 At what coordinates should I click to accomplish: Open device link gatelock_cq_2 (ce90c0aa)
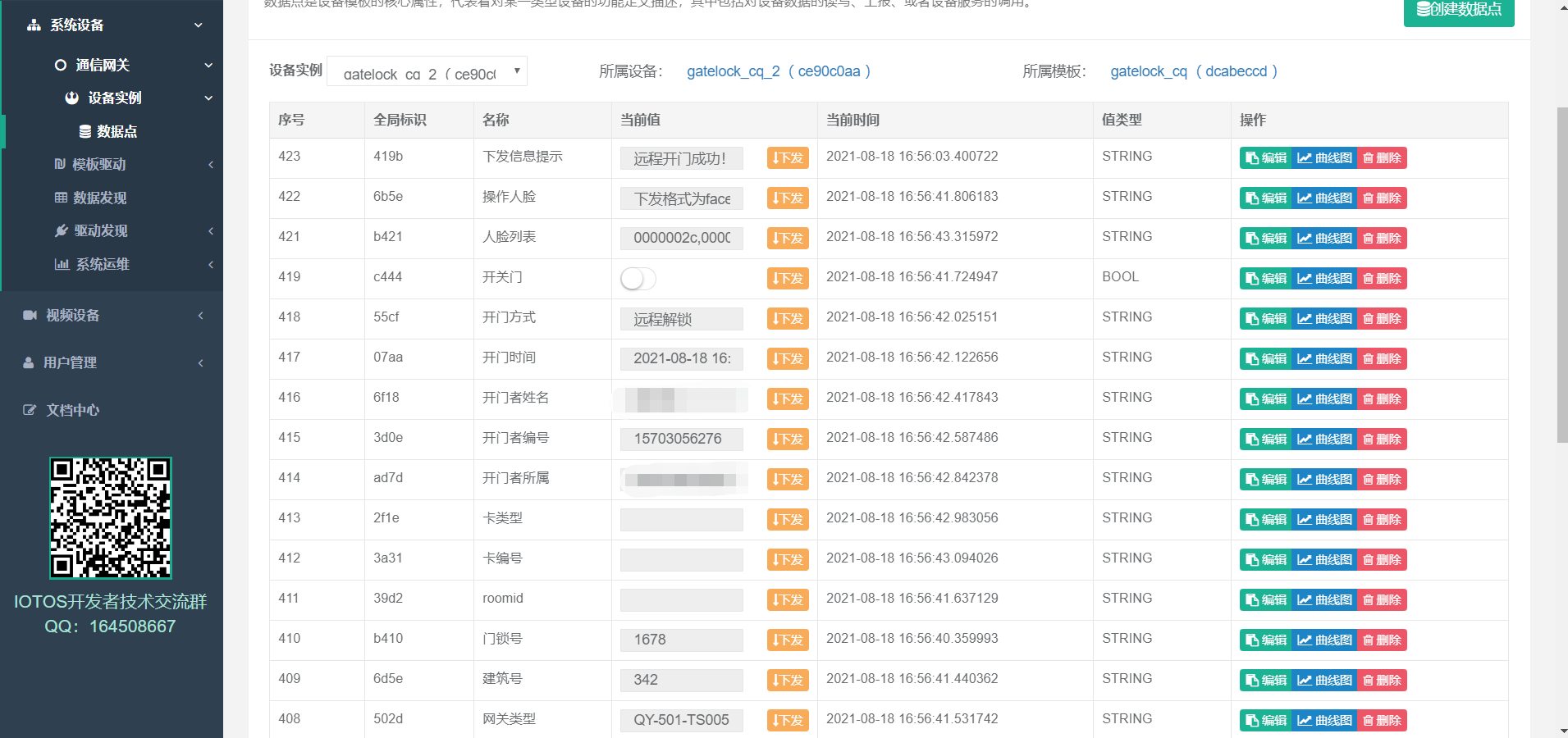pyautogui.click(x=779, y=71)
